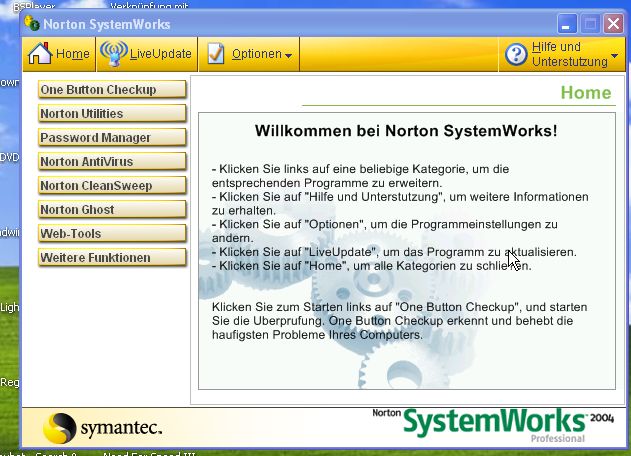Open Hilfe und Unterstutzung menu
The image size is (631, 456).
pyautogui.click(x=570, y=54)
